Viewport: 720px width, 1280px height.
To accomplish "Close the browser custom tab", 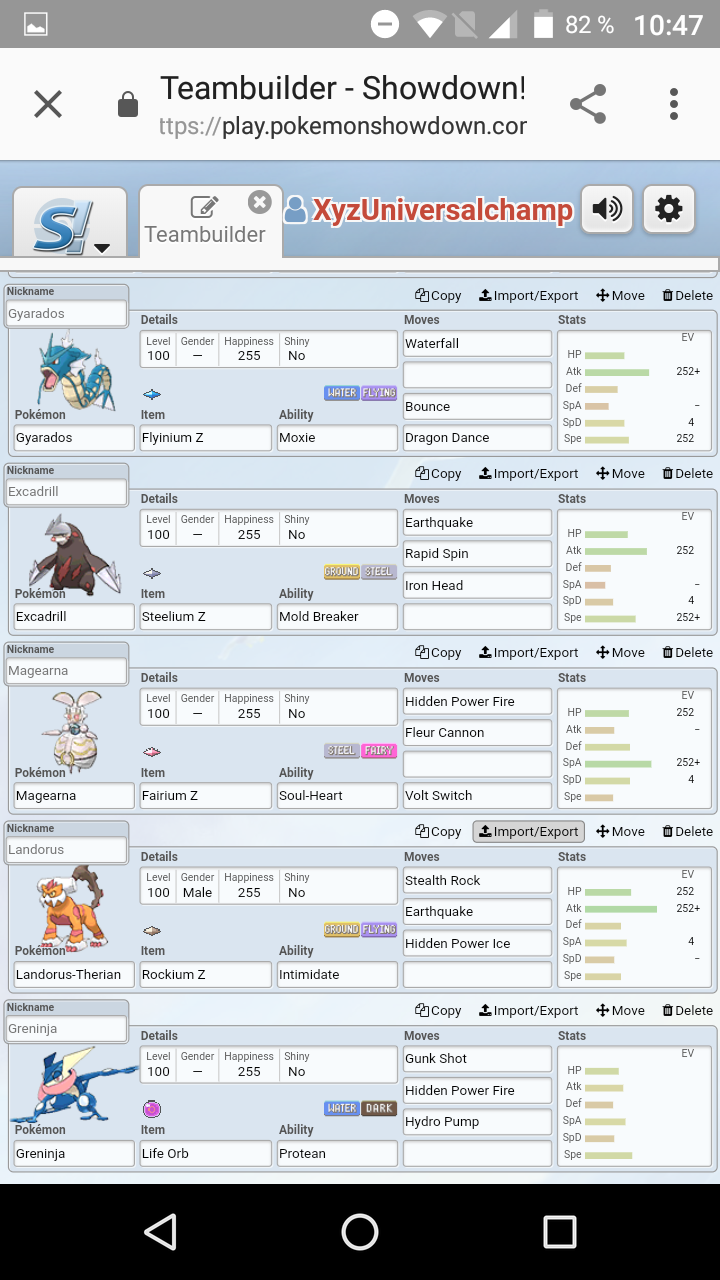I will pos(48,104).
